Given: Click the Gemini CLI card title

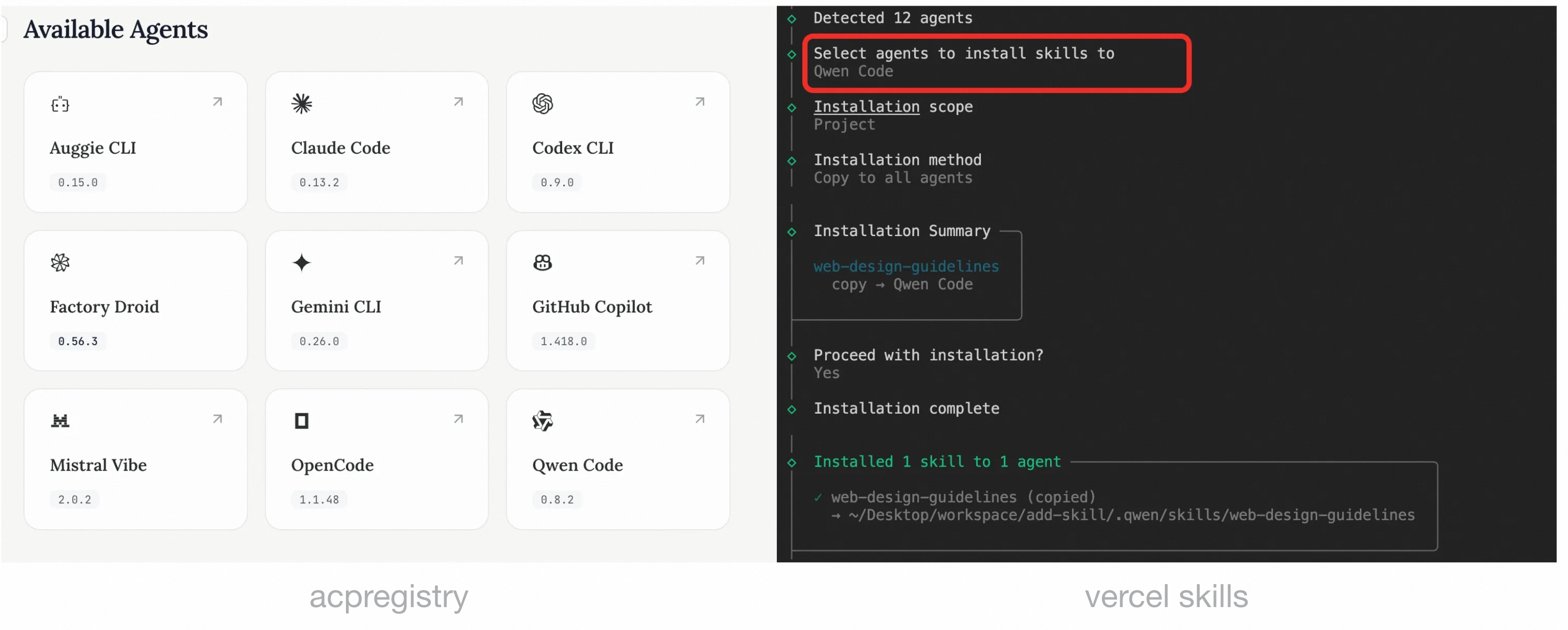Looking at the screenshot, I should pos(336,307).
